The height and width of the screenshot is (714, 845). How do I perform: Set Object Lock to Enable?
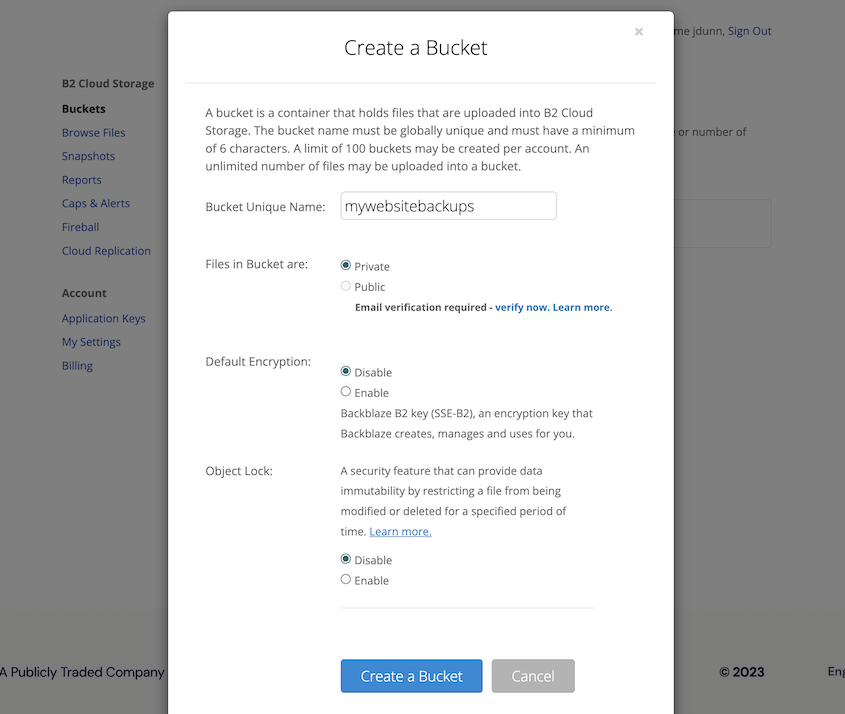(x=345, y=579)
